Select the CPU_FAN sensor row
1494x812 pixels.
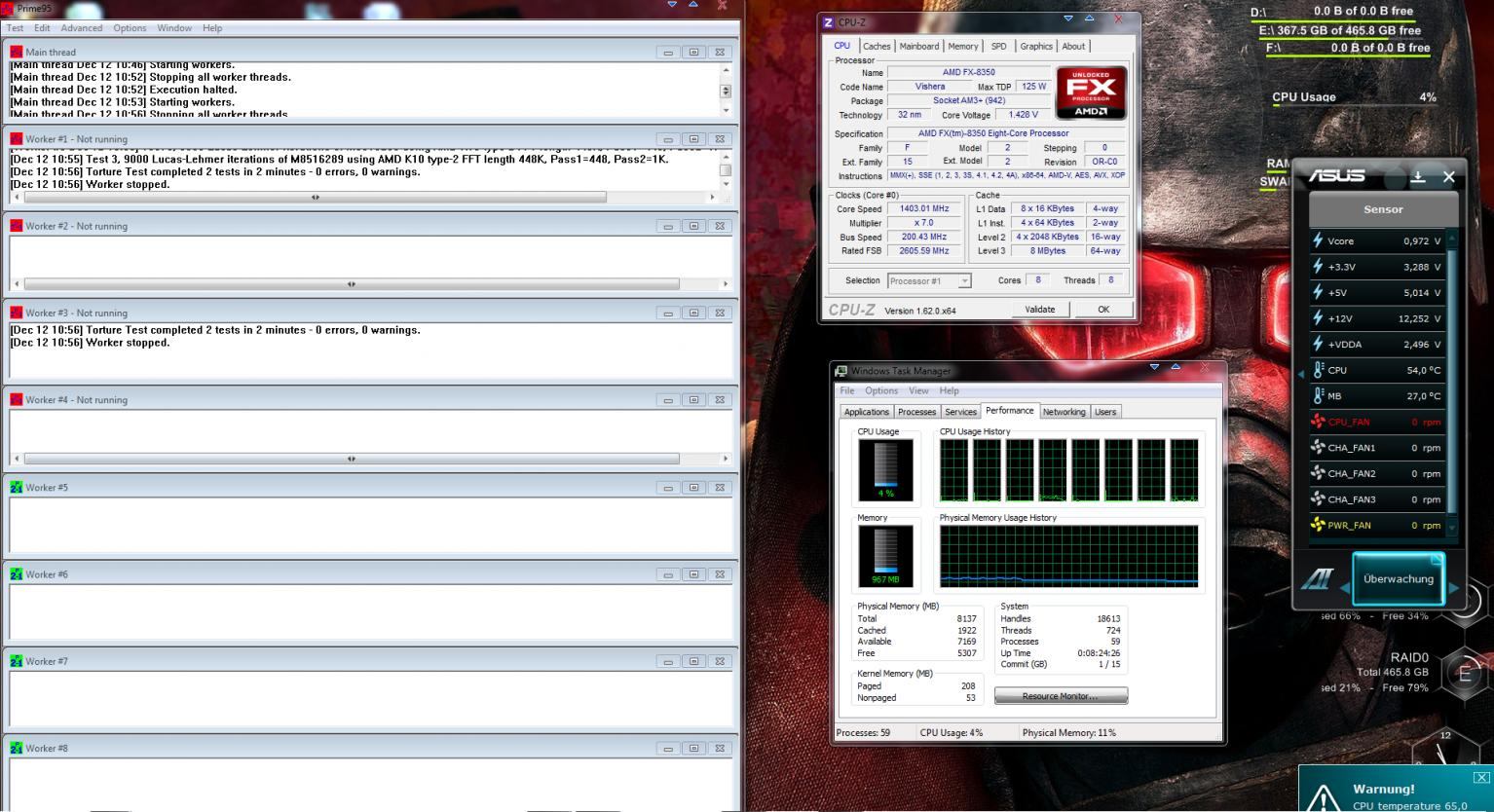[1377, 422]
